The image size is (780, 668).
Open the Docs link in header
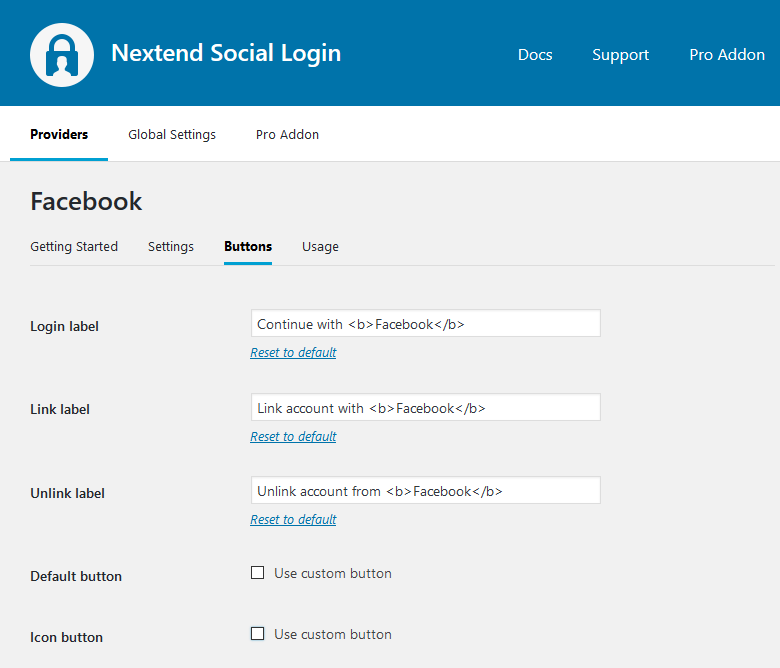click(535, 55)
